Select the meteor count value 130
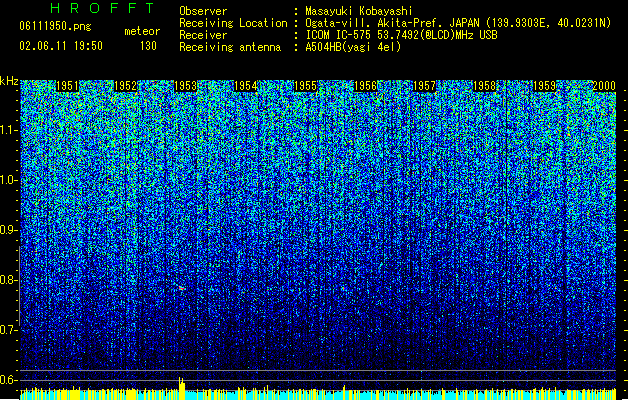The width and height of the screenshot is (629, 400). tap(148, 46)
